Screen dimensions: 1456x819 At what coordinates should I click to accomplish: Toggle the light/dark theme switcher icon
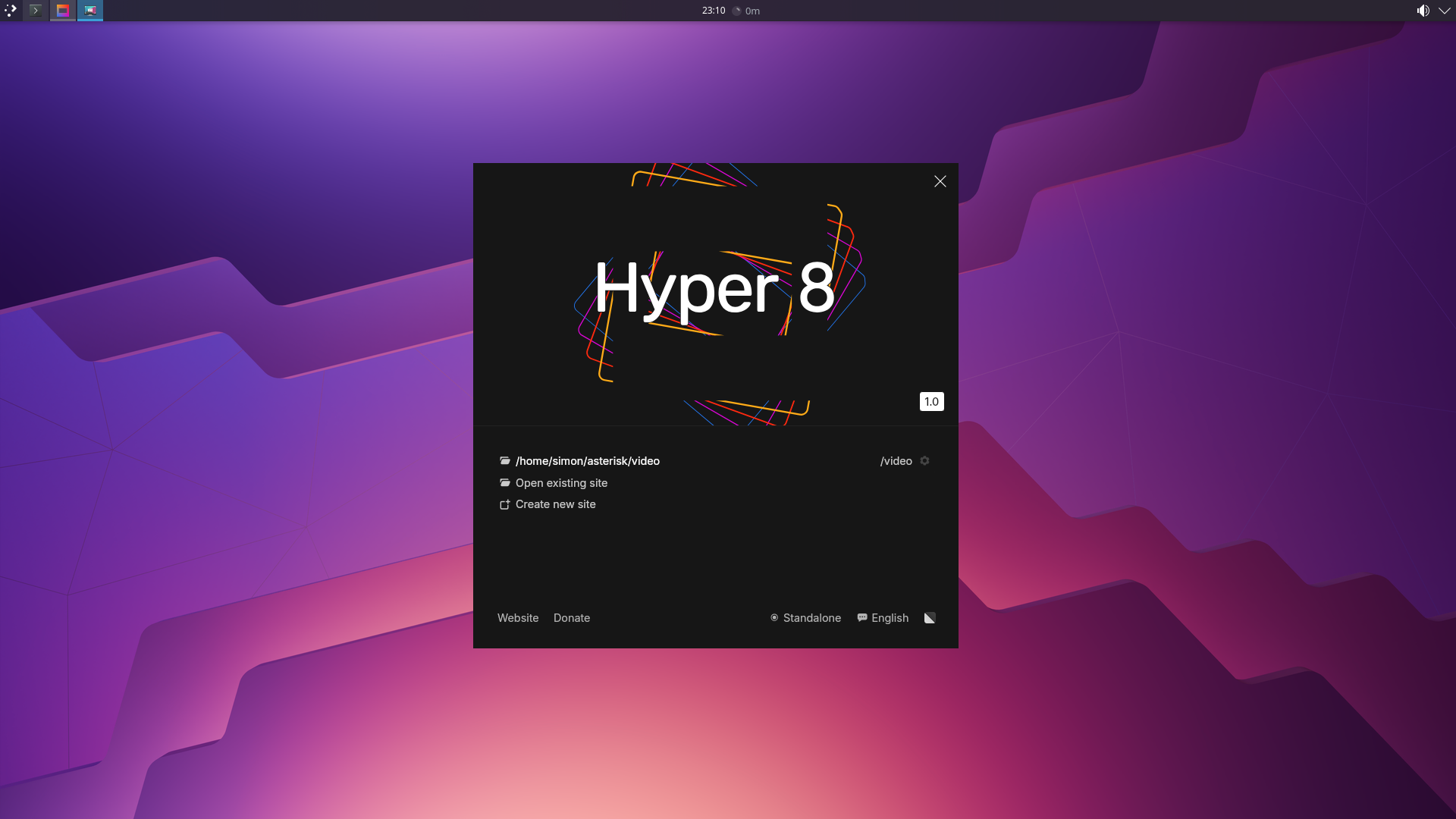tap(930, 617)
